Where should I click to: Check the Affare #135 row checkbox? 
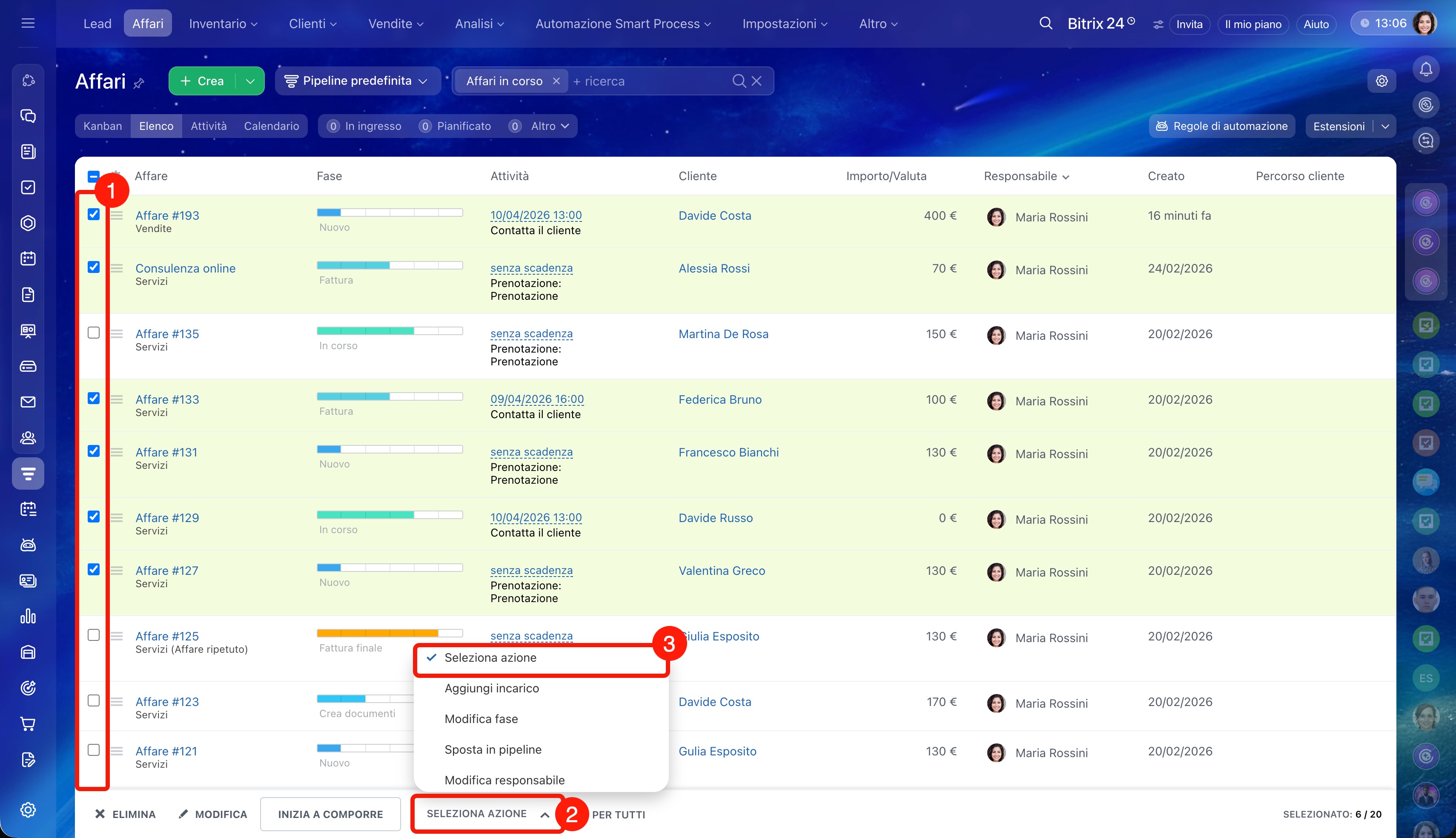[x=93, y=333]
